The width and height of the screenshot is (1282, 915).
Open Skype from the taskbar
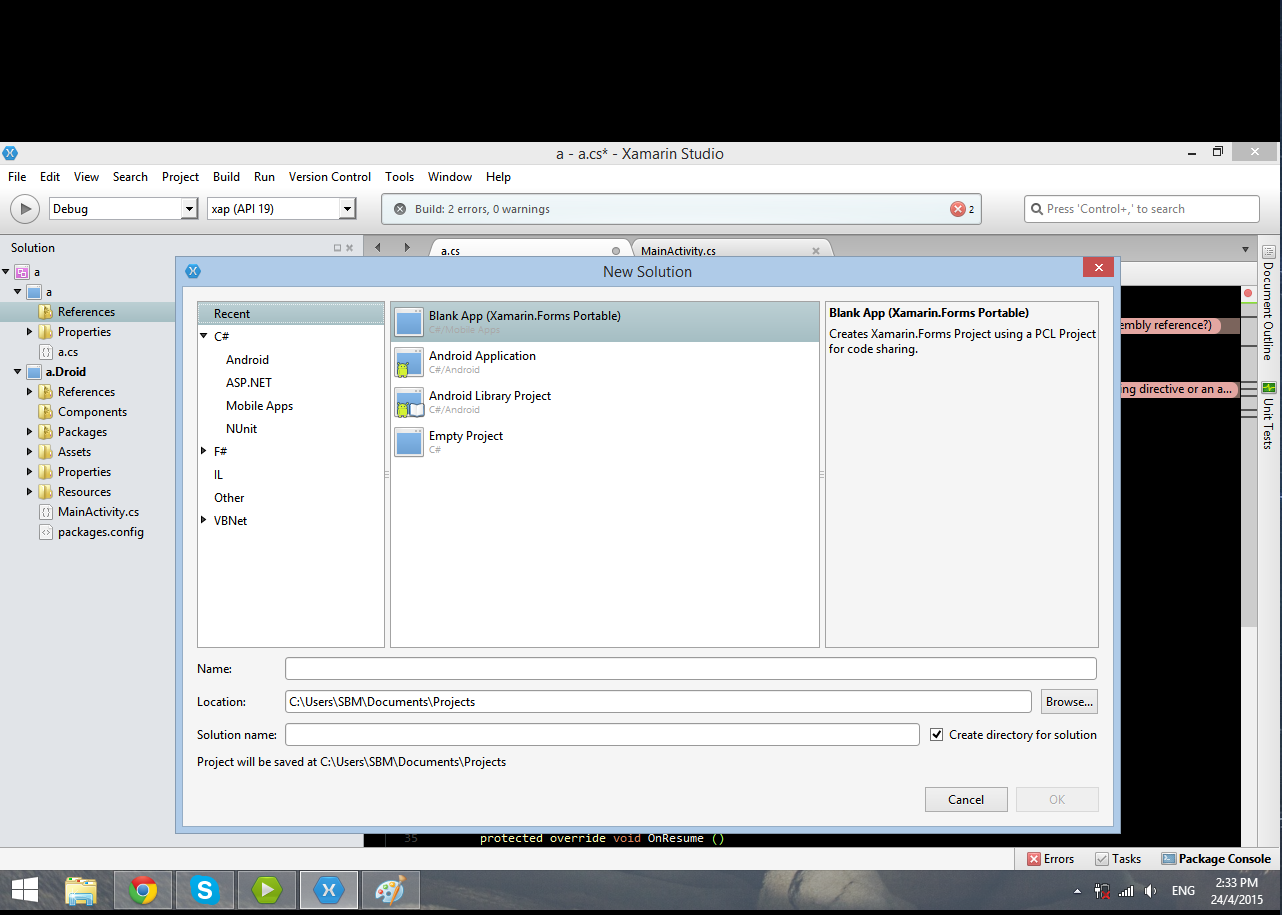point(205,890)
